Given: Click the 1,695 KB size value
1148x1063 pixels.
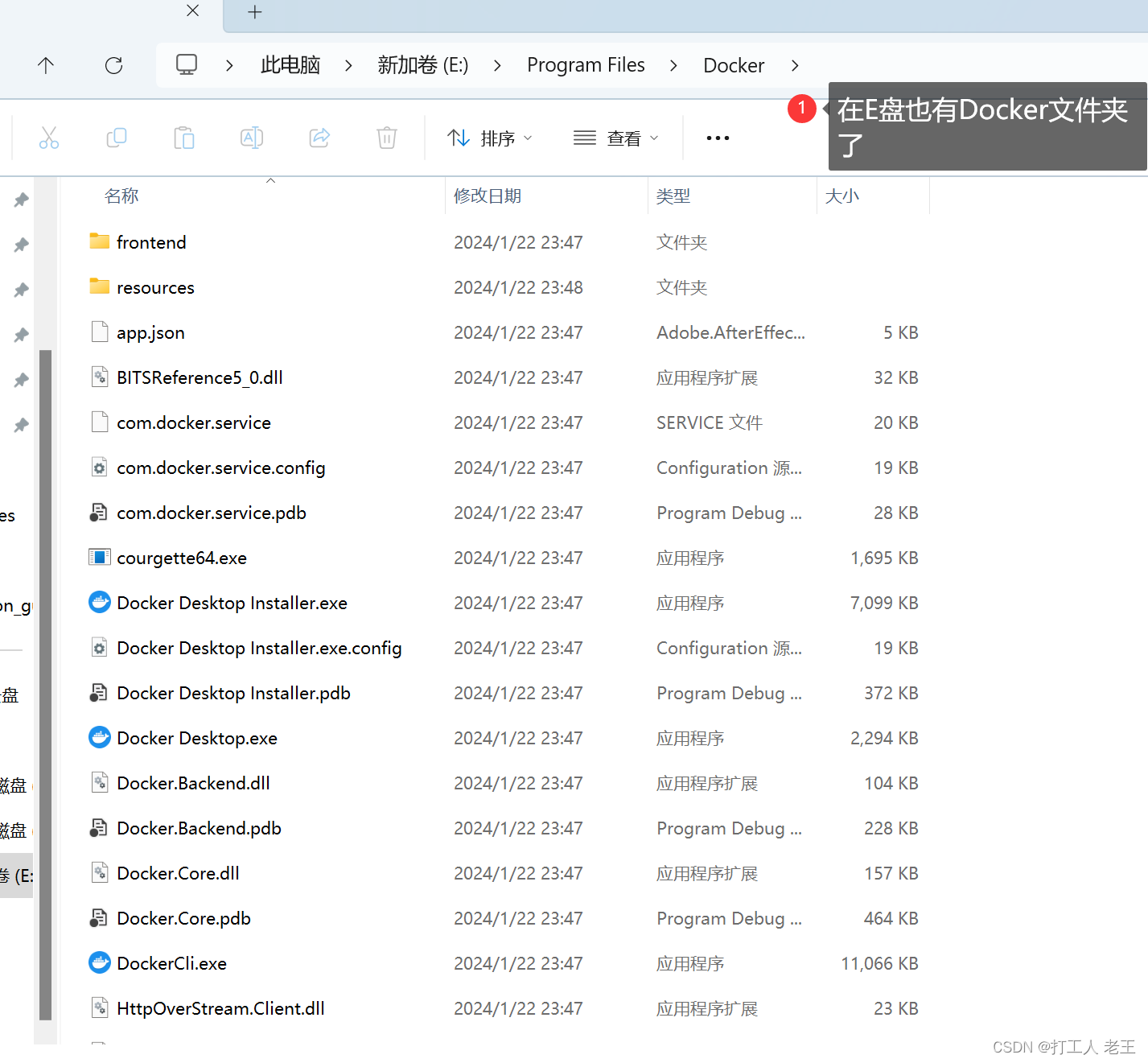Looking at the screenshot, I should coord(884,558).
